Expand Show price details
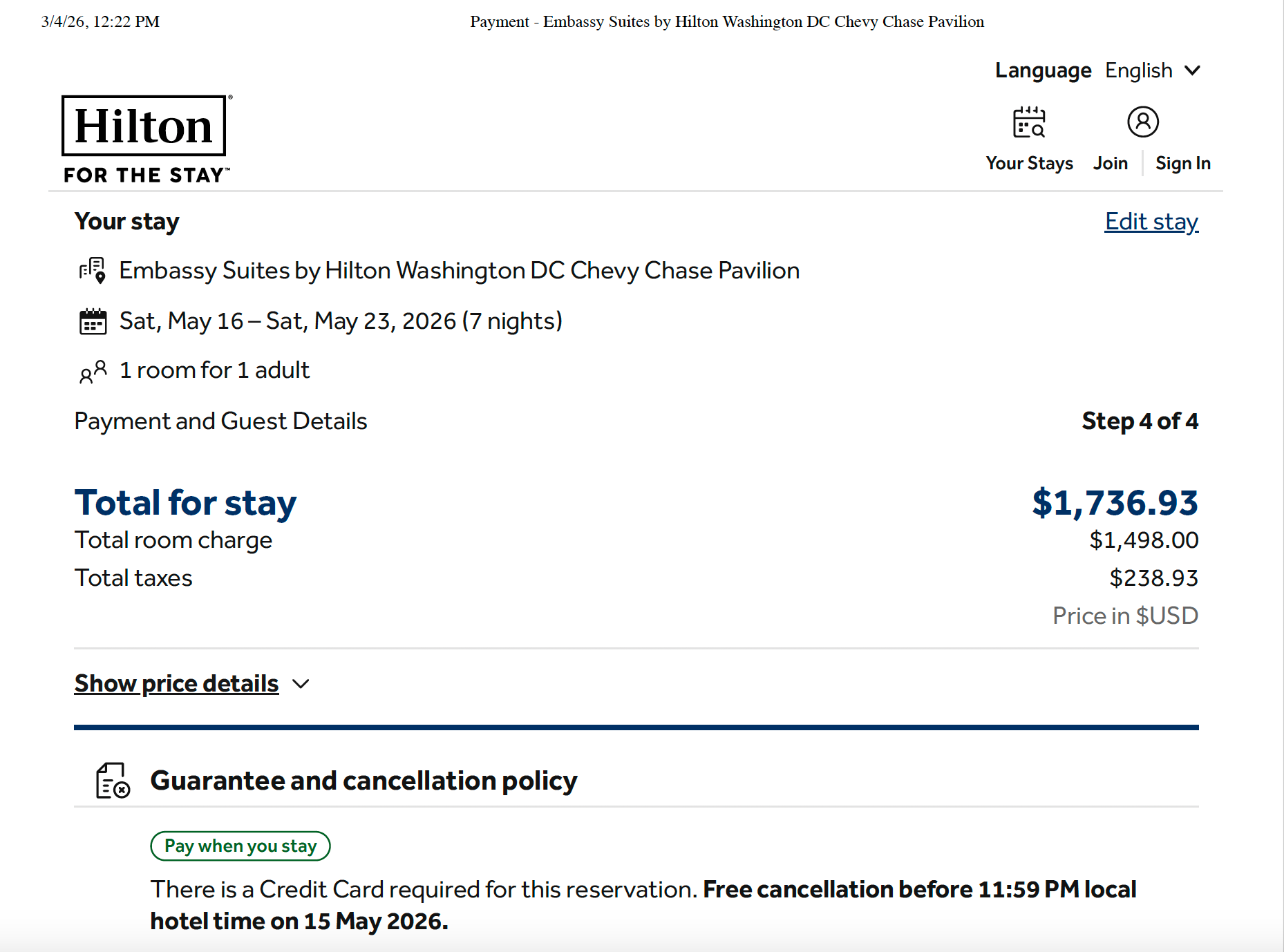The height and width of the screenshot is (952, 1284). (x=176, y=683)
